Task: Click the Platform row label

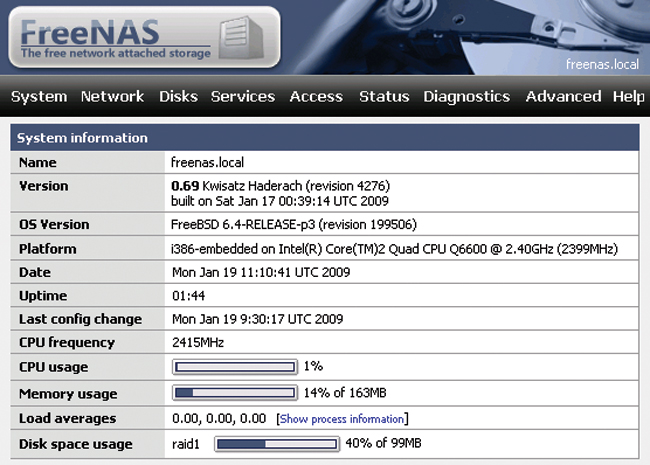Action: (48, 249)
